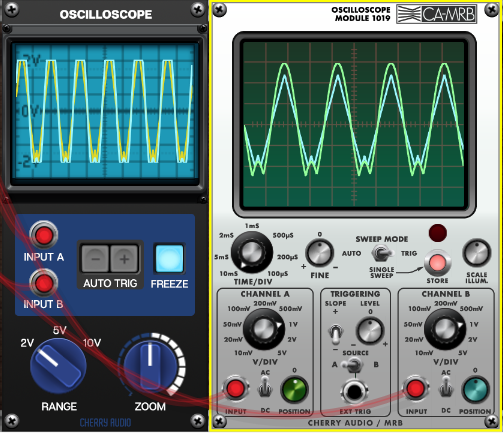
Task: Click the Auto Trig minus button
Action: click(x=95, y=259)
